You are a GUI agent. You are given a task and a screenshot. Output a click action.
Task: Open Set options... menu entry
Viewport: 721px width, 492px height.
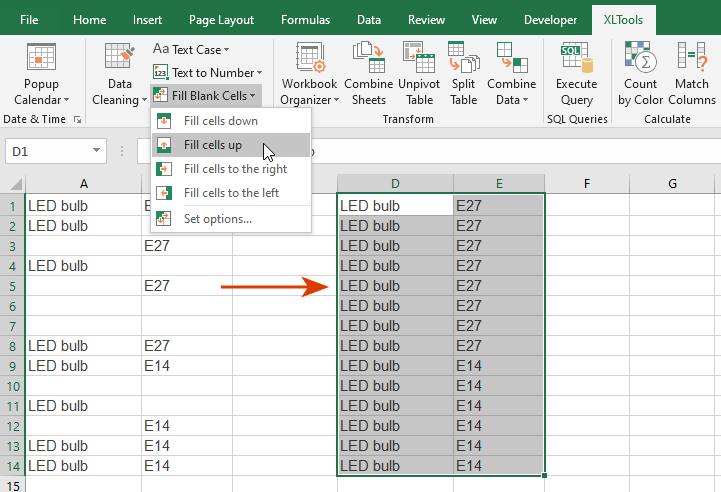(231, 218)
